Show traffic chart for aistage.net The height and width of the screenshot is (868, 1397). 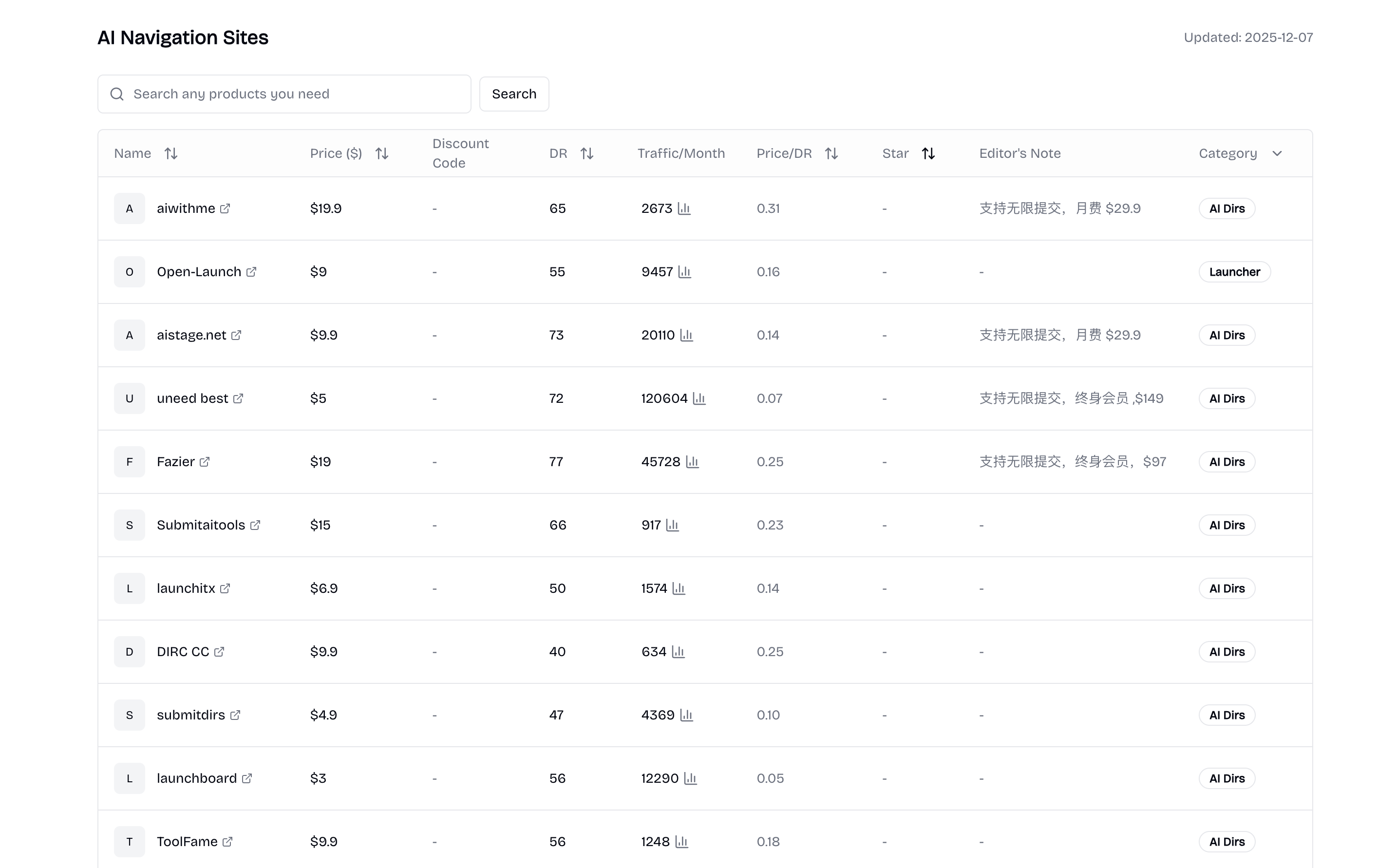[686, 335]
